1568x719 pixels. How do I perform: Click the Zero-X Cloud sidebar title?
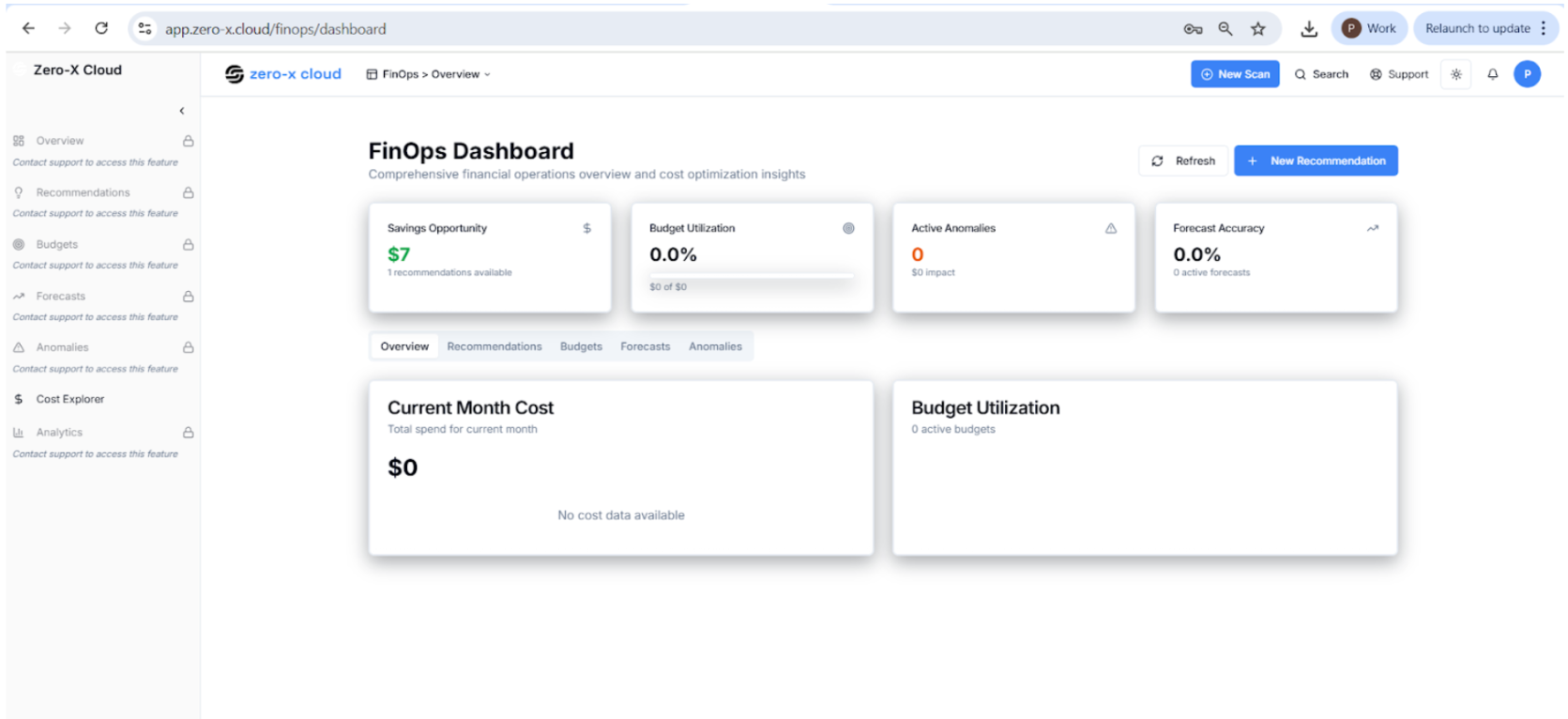[x=78, y=69]
